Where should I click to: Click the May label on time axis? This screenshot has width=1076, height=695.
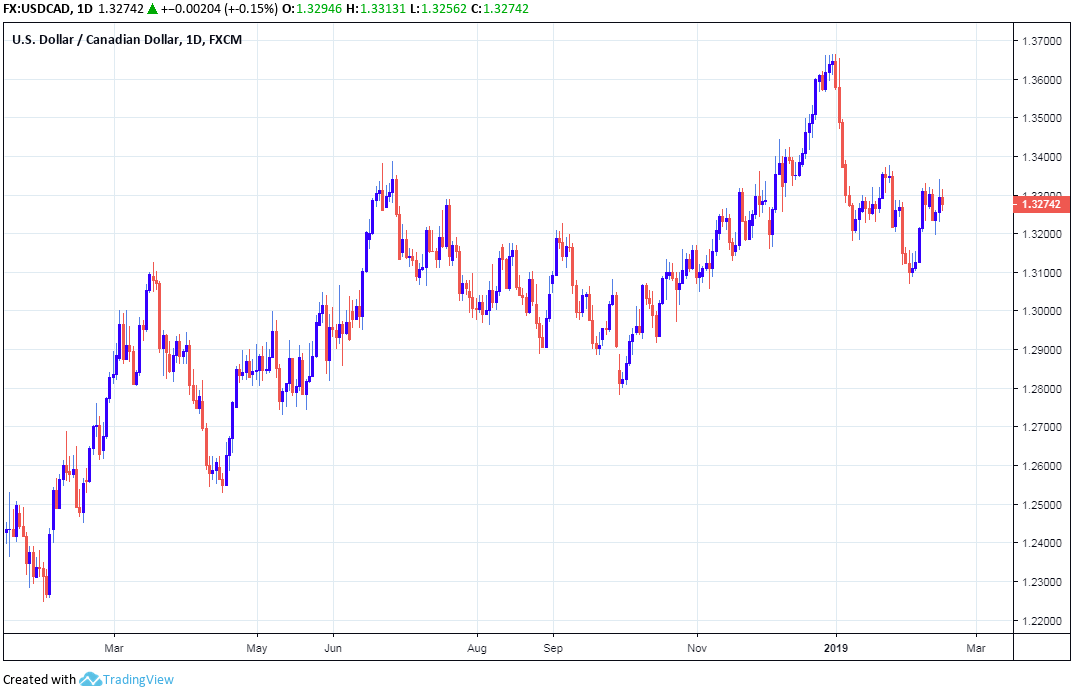(x=257, y=648)
